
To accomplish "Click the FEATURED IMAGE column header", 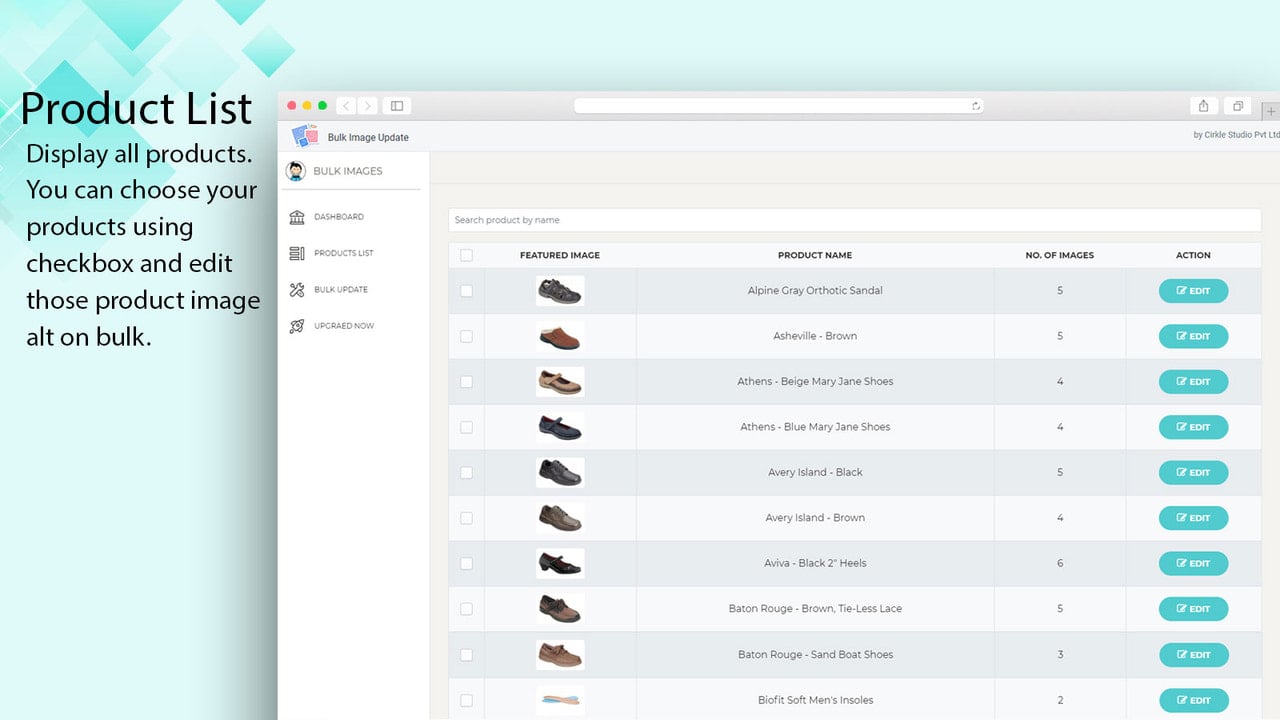I will click(x=560, y=255).
